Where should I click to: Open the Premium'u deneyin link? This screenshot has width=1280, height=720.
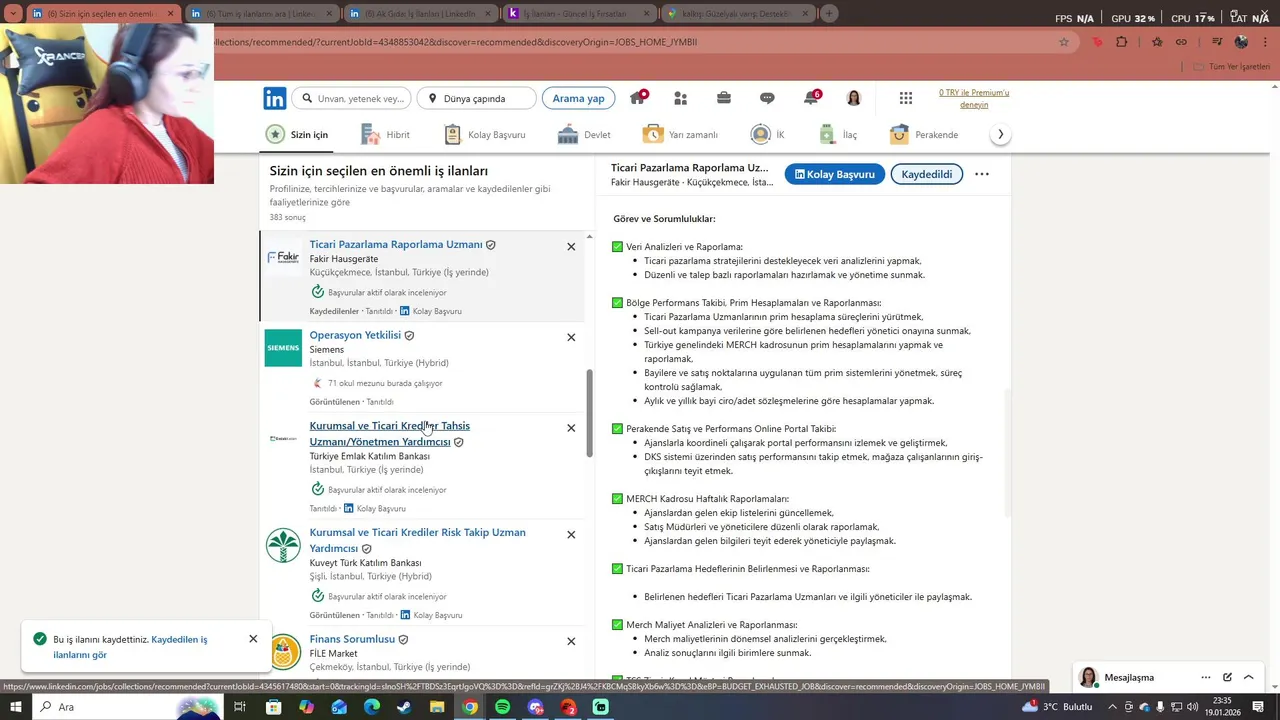(974, 98)
